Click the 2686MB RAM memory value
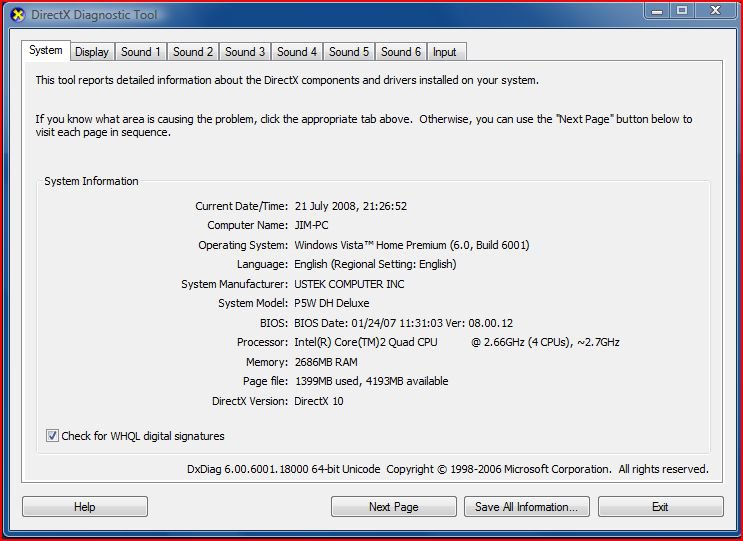 326,362
